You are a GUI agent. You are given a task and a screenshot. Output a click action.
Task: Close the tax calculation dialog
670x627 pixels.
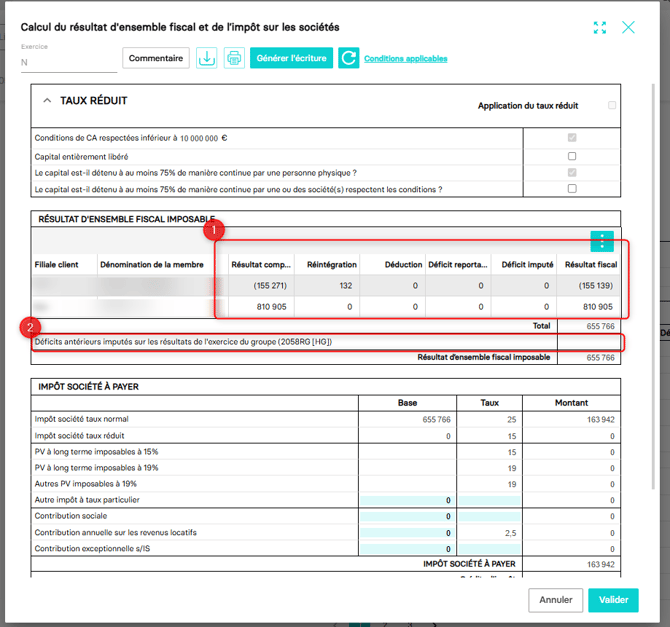[628, 28]
